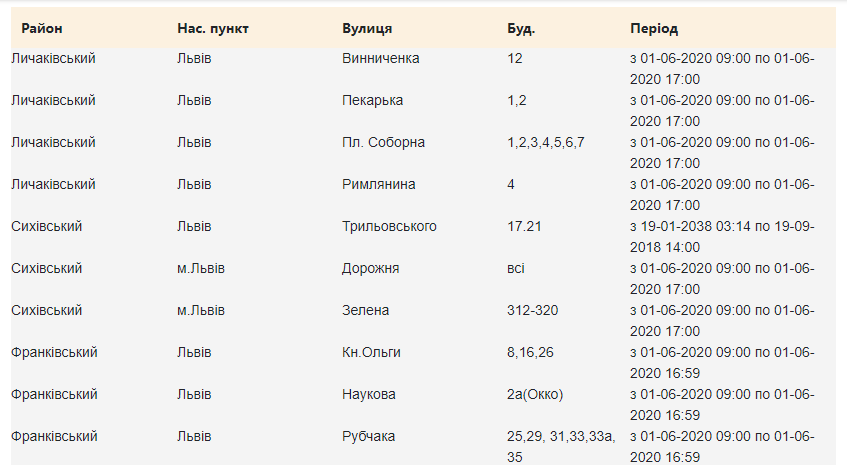Select the period starting 19-01-2038 03:14

722,236
